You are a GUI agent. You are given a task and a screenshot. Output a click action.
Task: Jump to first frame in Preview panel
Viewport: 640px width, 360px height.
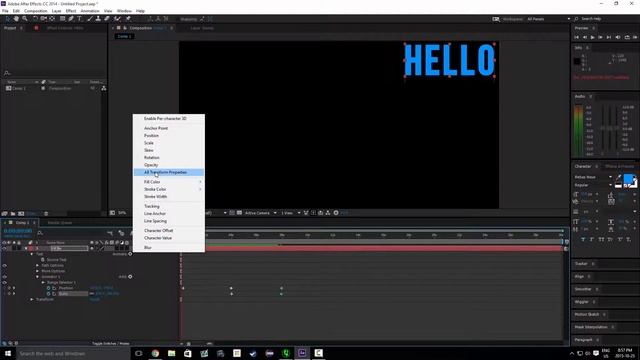[577, 37]
